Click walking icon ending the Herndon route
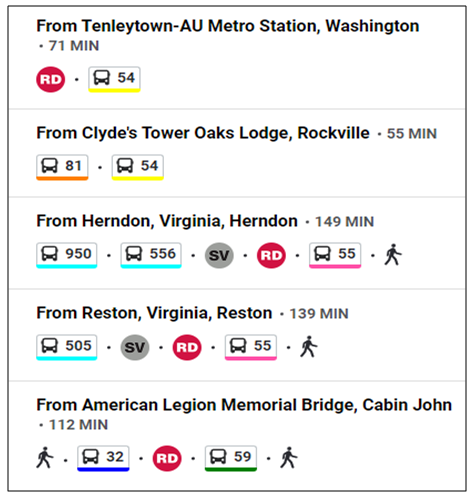The height and width of the screenshot is (494, 472). 393,255
